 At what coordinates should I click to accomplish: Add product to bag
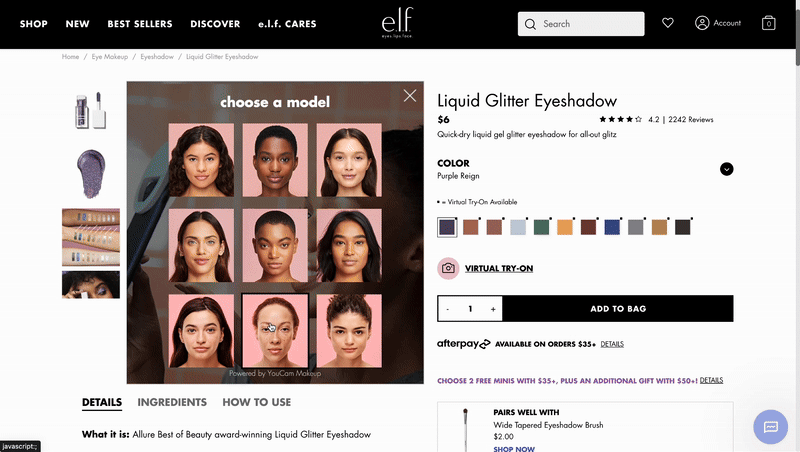(x=618, y=309)
